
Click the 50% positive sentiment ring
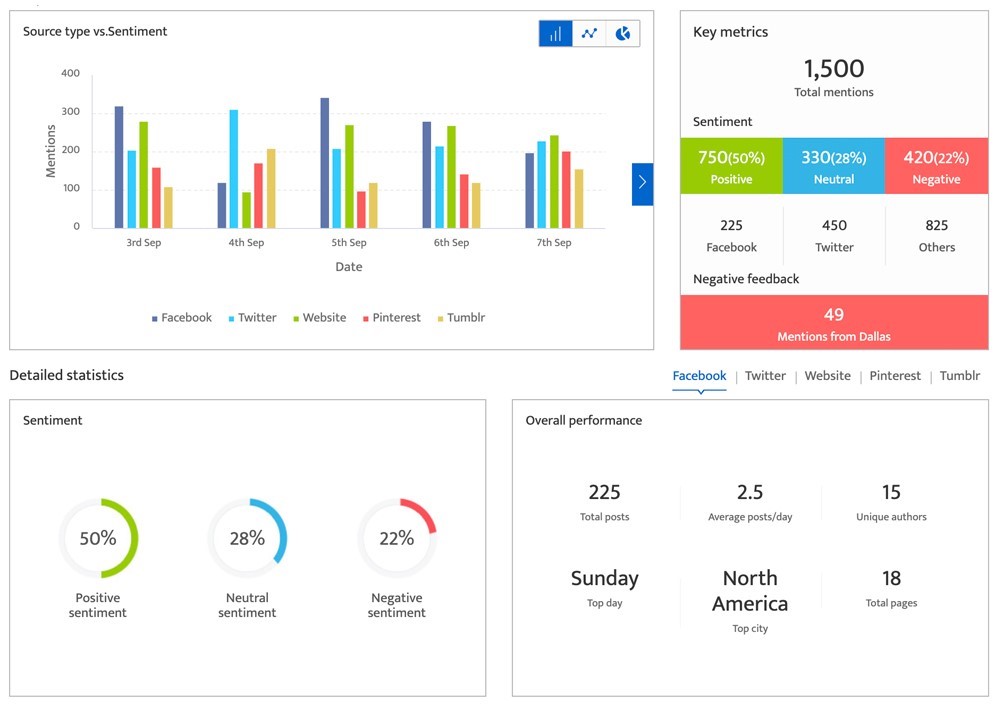tap(98, 538)
